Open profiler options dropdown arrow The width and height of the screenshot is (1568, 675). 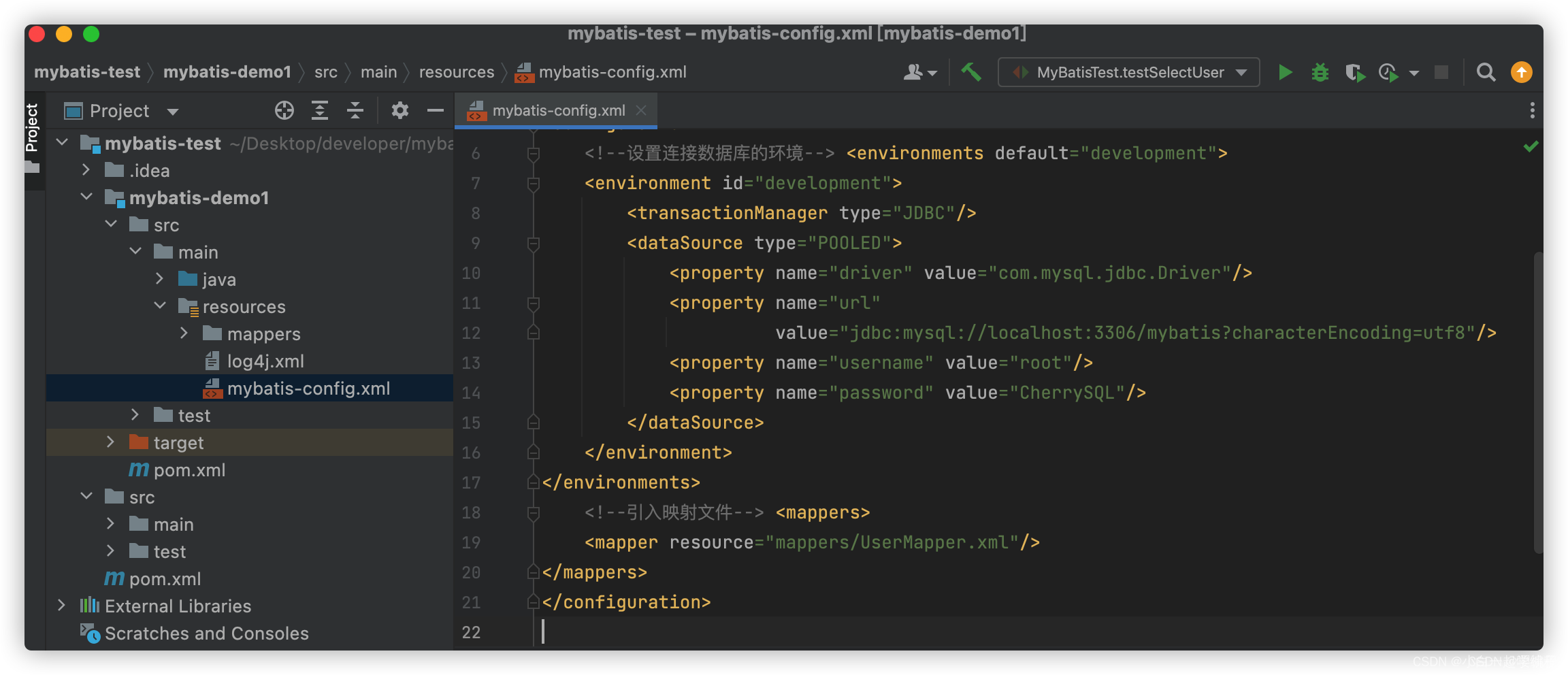pyautogui.click(x=1414, y=73)
